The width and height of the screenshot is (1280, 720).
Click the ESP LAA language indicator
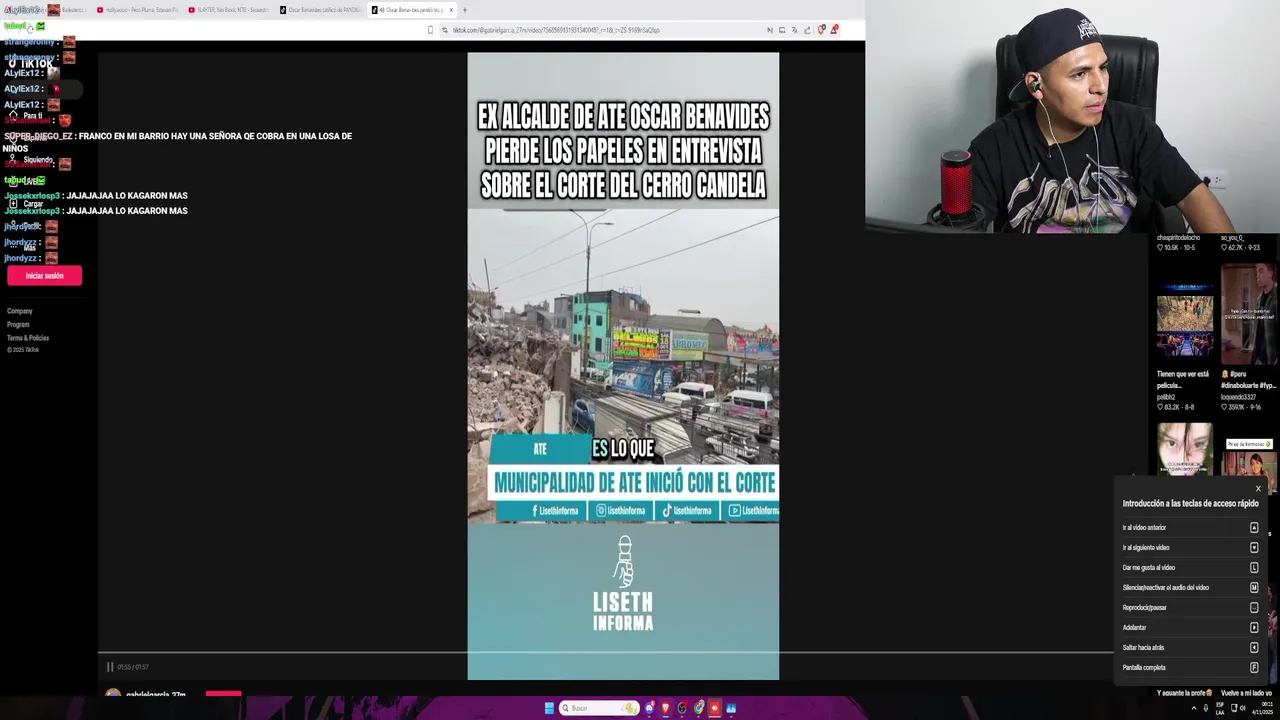tap(1220, 708)
